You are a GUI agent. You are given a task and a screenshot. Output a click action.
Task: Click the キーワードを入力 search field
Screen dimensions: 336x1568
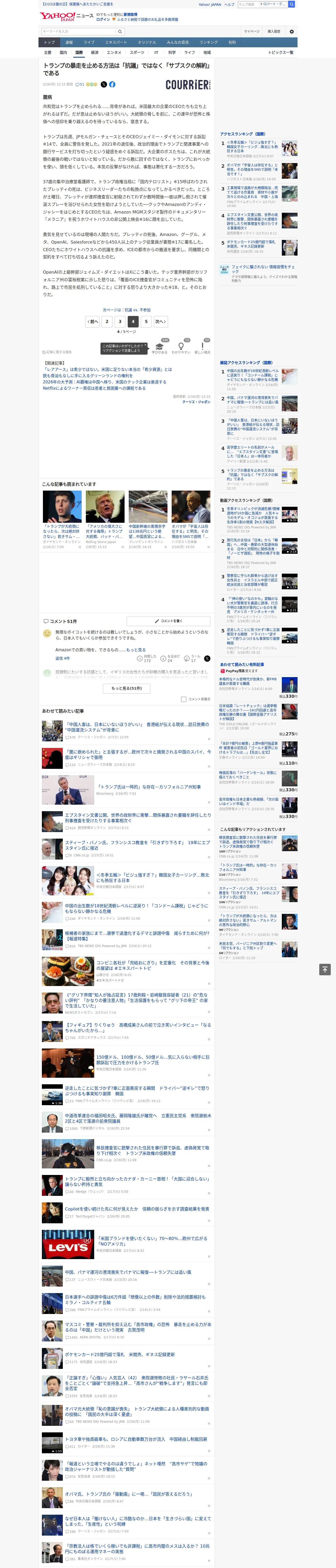coord(78,31)
